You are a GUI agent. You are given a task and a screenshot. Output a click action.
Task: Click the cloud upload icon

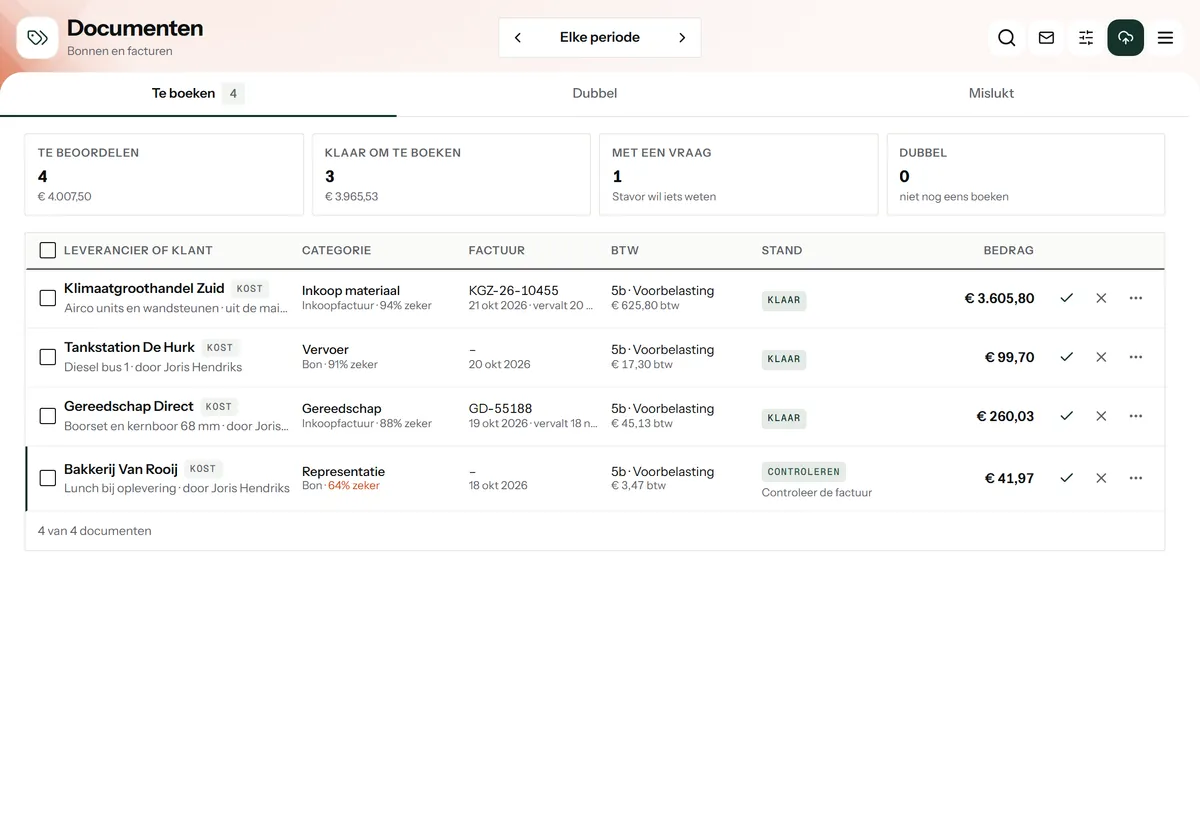(x=1126, y=38)
